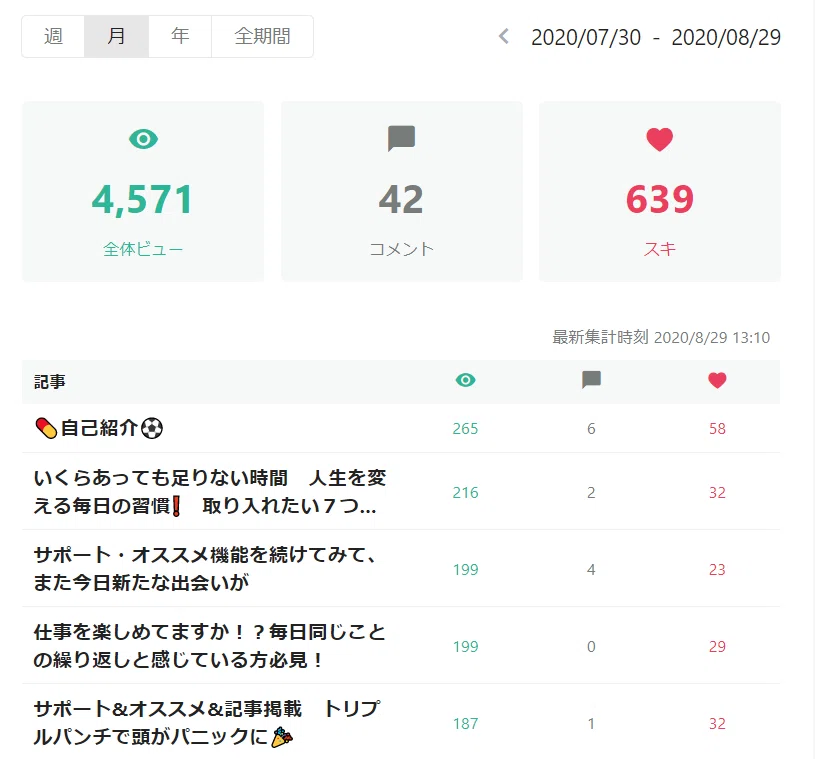Viewport: 815px width, 759px height.
Task: Click the green eye icon above 4,571
Action: point(143,139)
